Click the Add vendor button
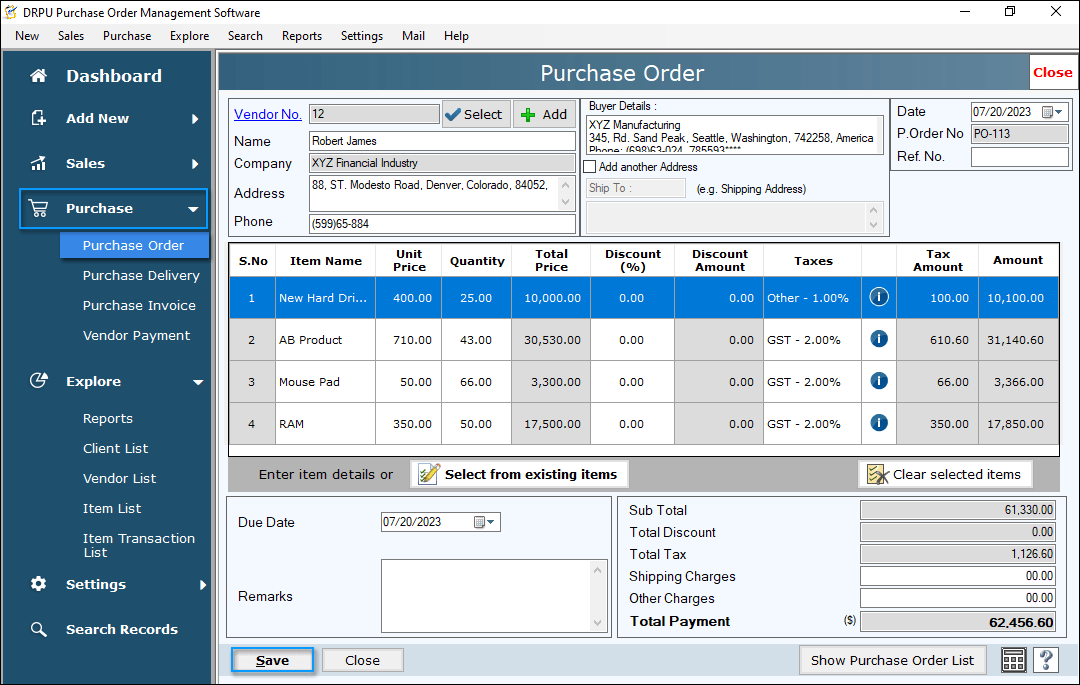The height and width of the screenshot is (685, 1080). pos(544,114)
